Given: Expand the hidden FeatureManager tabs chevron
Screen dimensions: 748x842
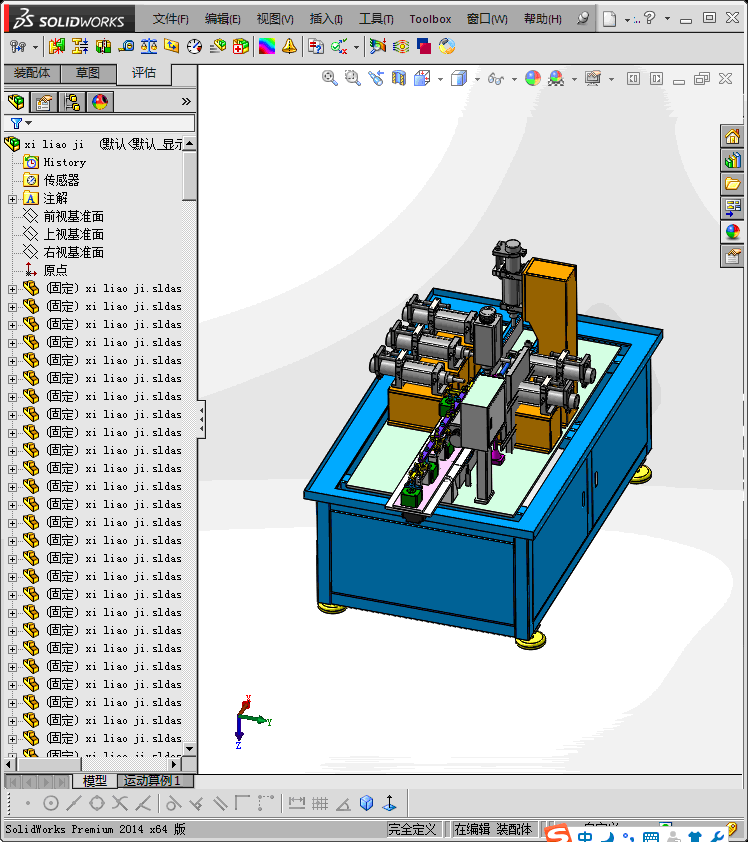Looking at the screenshot, I should 186,101.
